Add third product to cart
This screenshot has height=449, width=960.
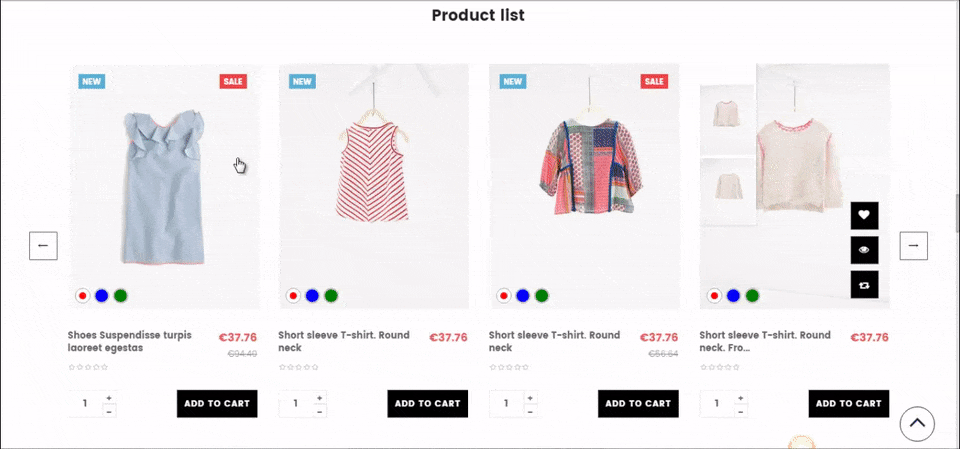(x=638, y=404)
